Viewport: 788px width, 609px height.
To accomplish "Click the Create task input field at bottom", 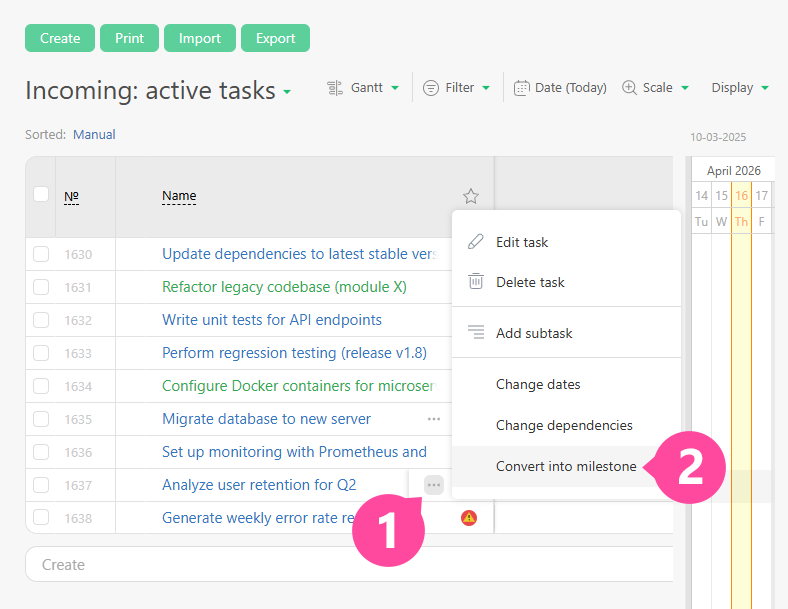I will (x=348, y=565).
